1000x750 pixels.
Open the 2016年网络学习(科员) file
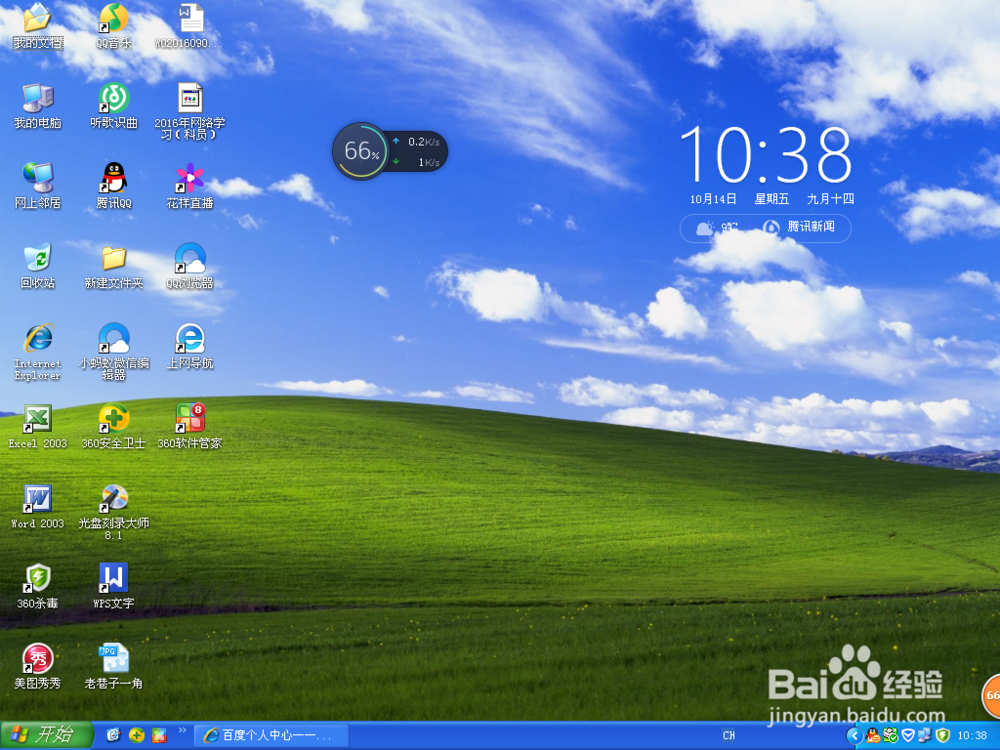pyautogui.click(x=189, y=112)
